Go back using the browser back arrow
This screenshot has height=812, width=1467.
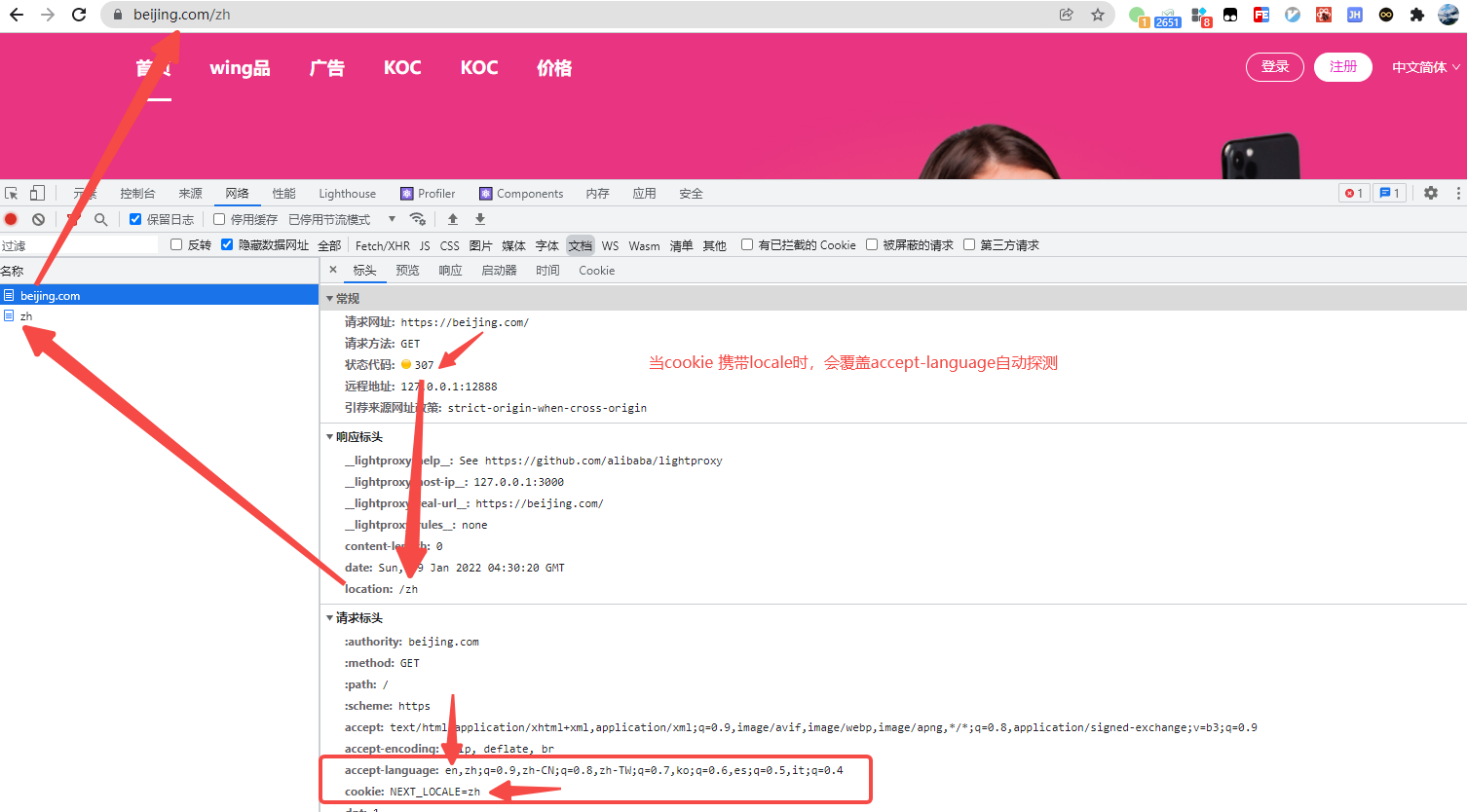tap(17, 15)
